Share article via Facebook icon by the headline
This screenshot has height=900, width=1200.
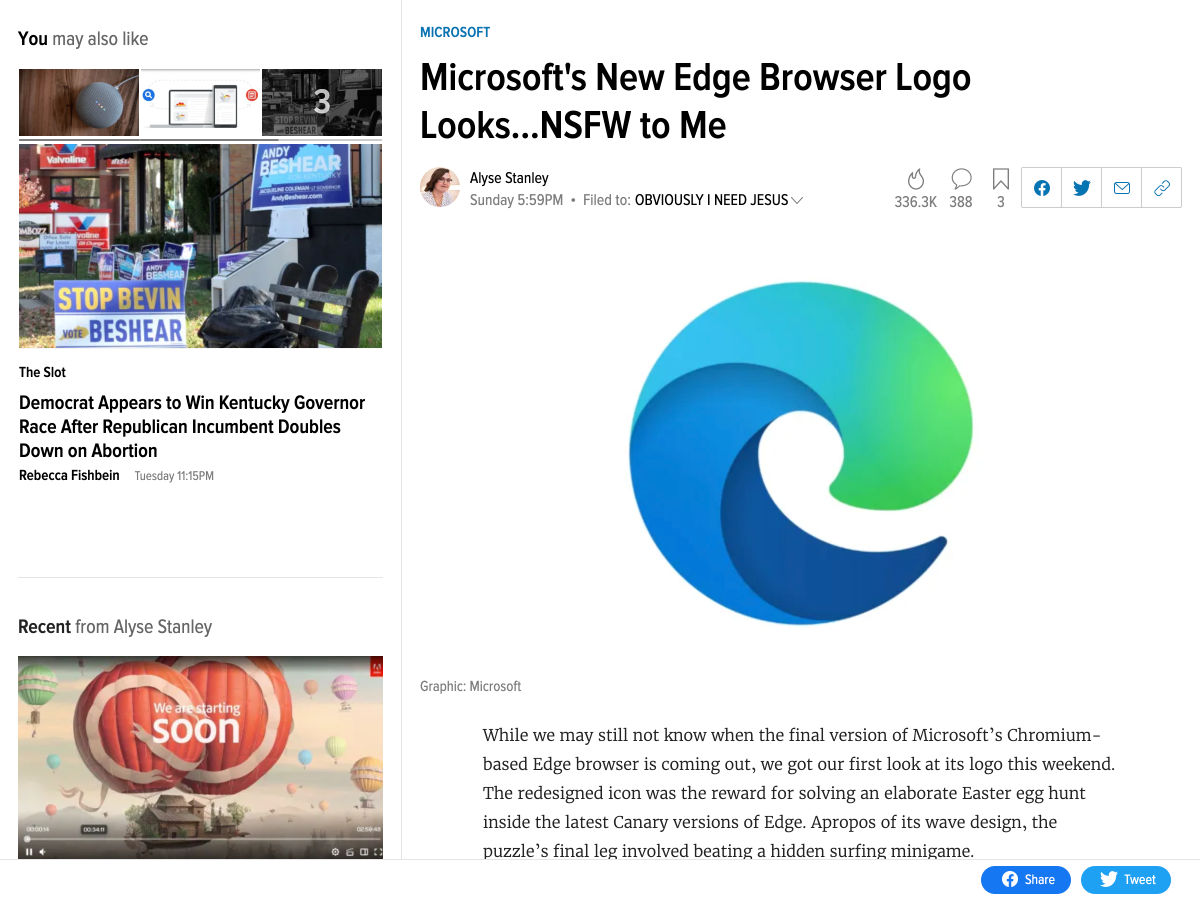1042,188
